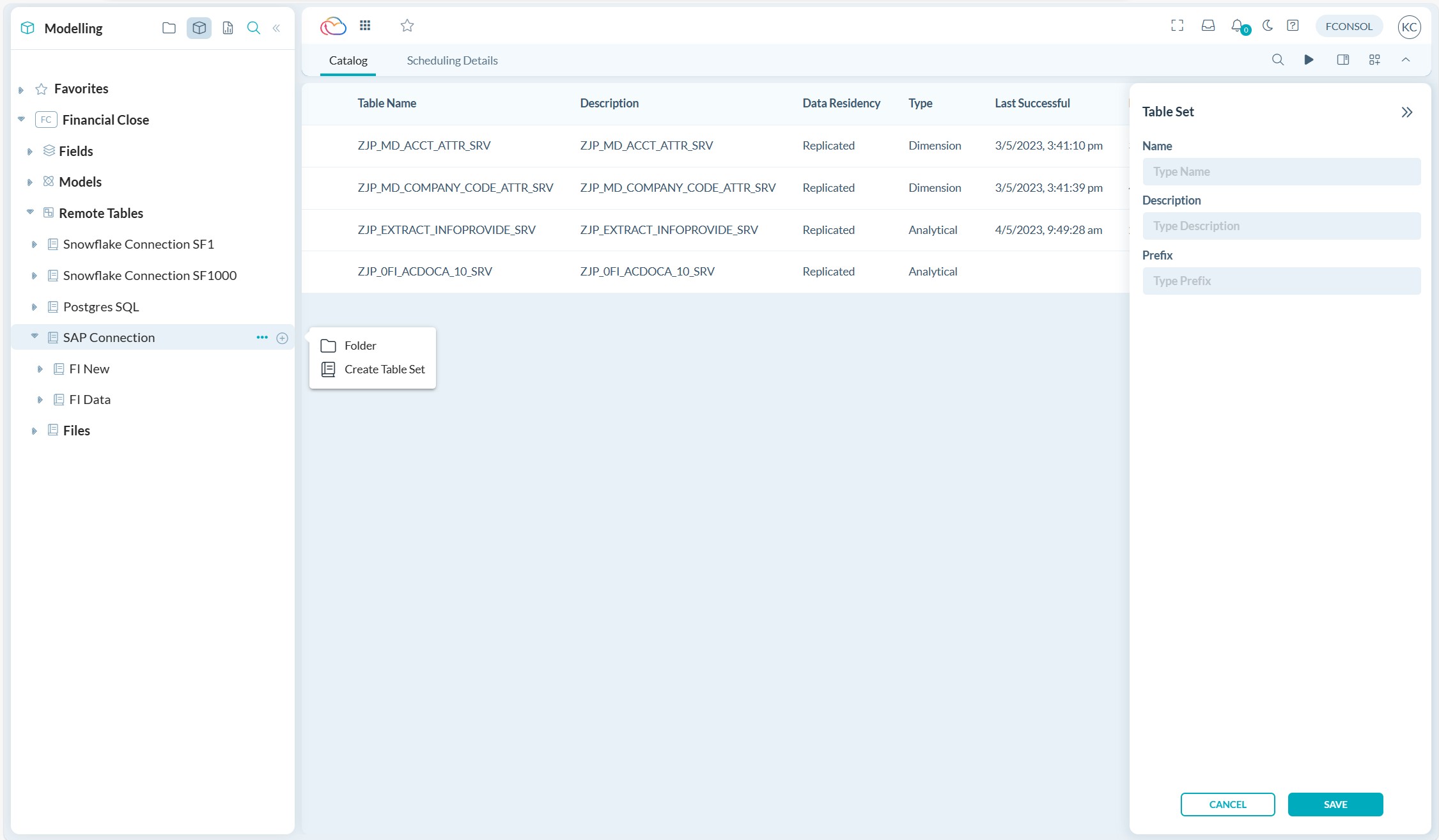Select the cube modelling view icon

pos(199,28)
